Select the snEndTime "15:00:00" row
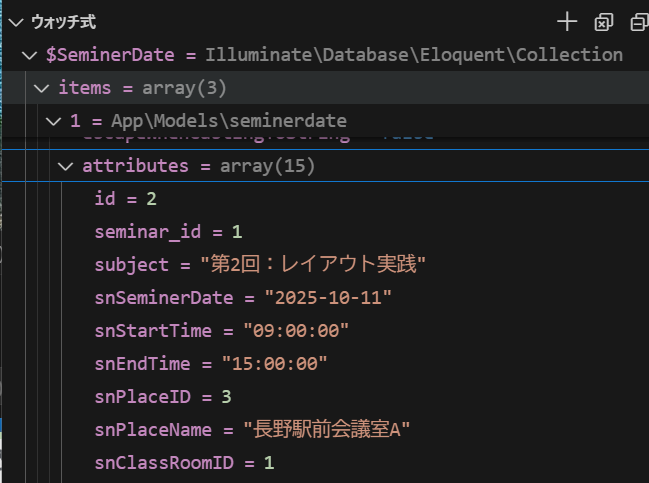Screen dimensions: 649x483 [325, 364]
